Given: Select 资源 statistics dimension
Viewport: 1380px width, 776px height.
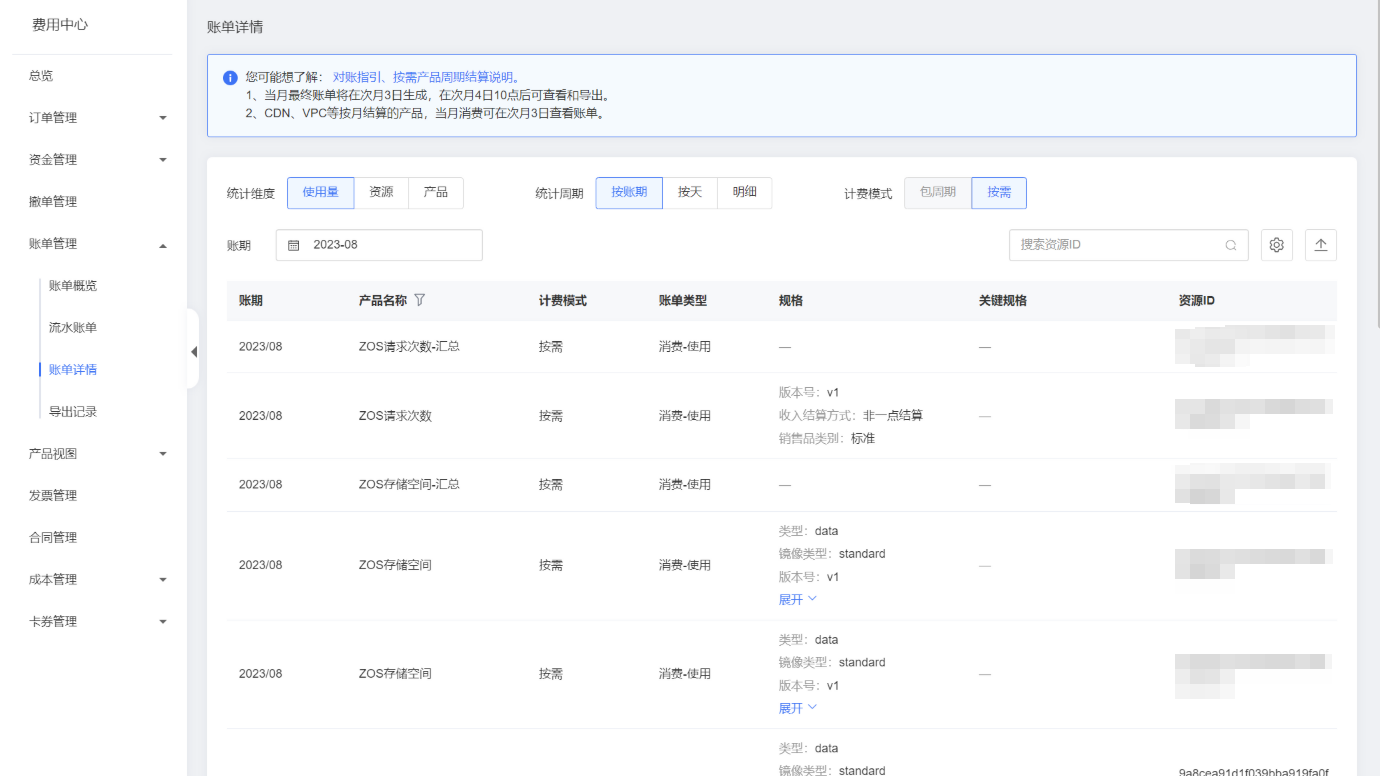Looking at the screenshot, I should 381,192.
